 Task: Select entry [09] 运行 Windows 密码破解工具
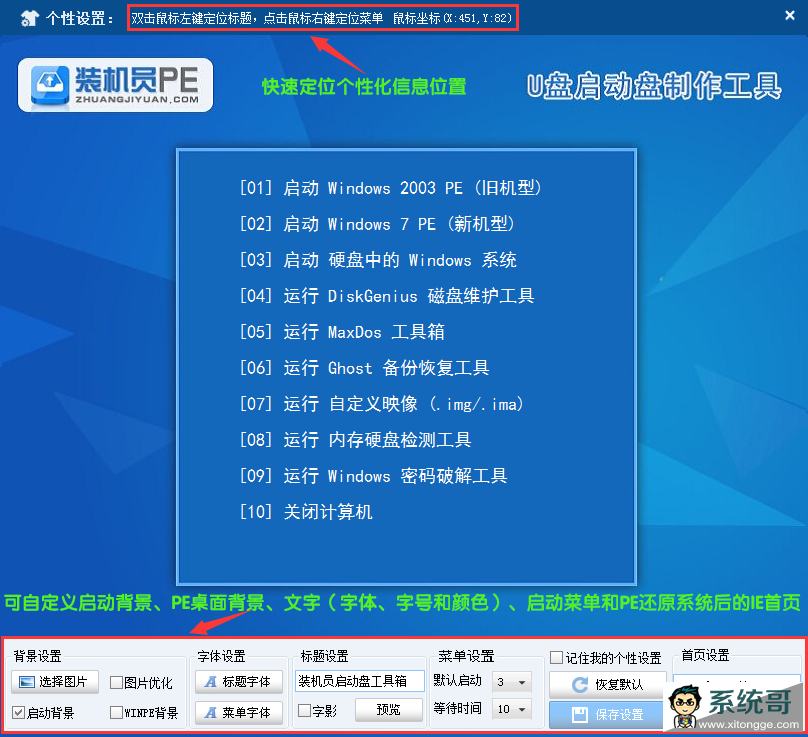tap(374, 476)
